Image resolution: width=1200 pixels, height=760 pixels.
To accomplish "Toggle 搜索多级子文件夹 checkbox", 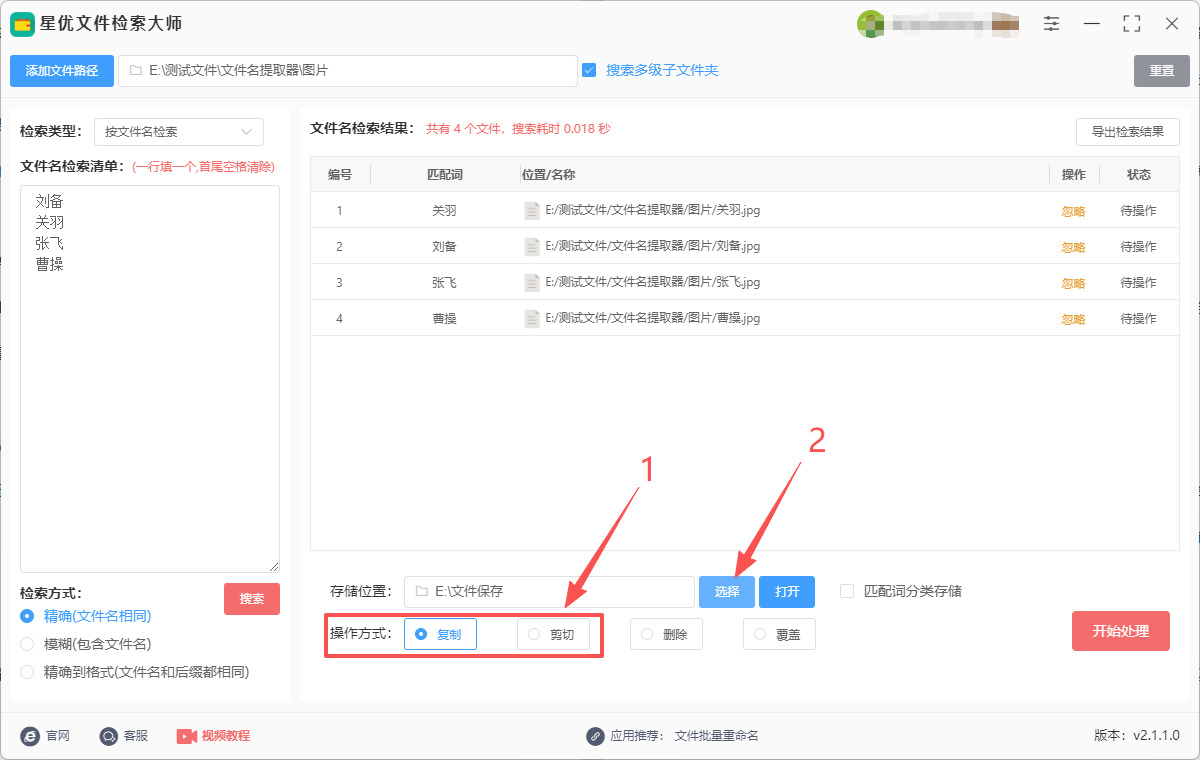I will point(589,70).
